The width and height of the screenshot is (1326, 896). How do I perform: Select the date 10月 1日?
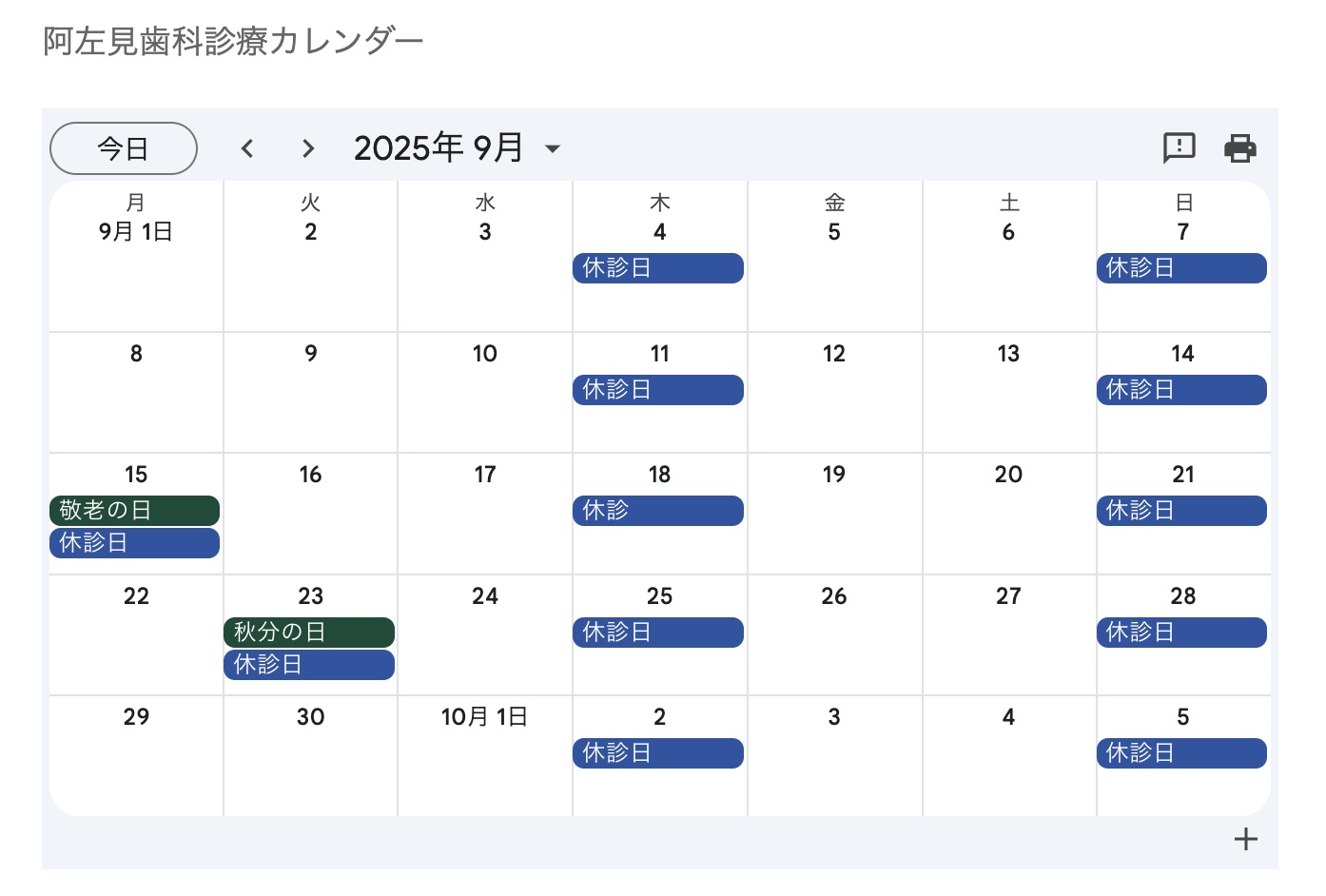(x=484, y=717)
